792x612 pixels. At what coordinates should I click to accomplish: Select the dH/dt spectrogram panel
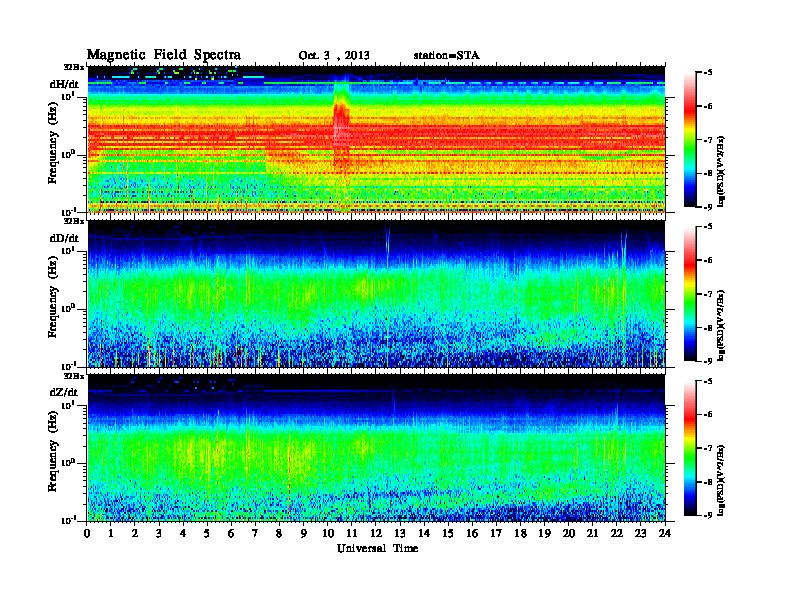point(376,140)
